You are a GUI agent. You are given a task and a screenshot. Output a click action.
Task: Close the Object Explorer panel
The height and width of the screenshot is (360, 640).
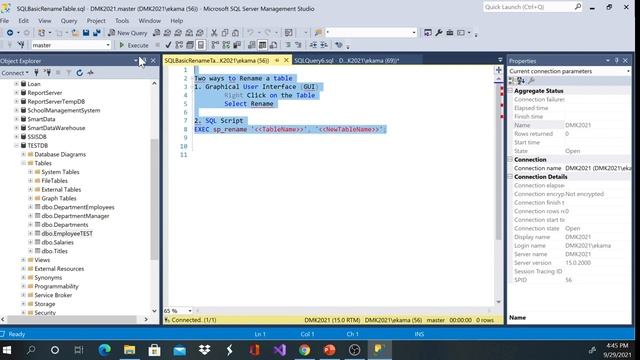tap(153, 61)
